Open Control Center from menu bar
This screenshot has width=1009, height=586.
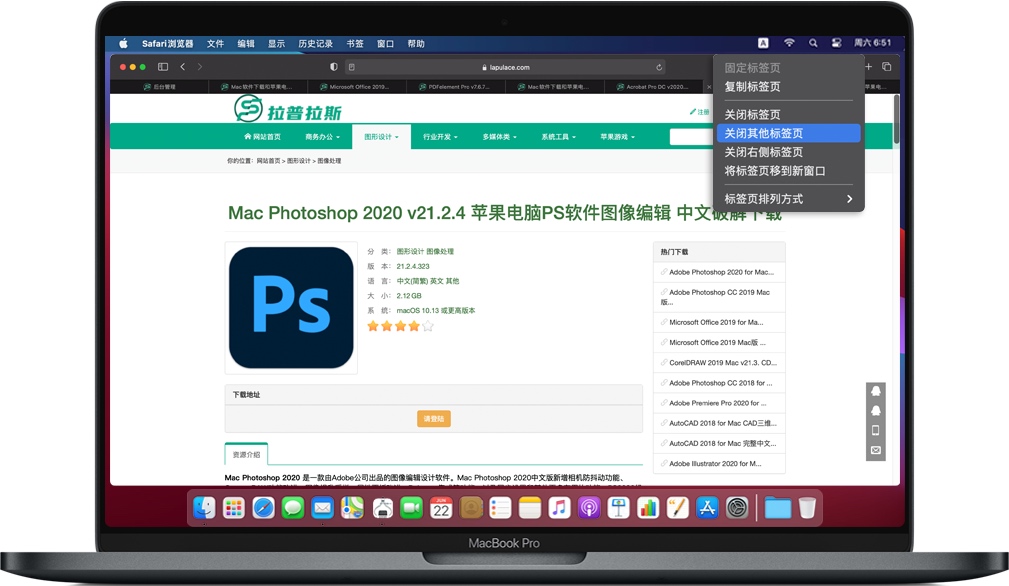point(837,43)
